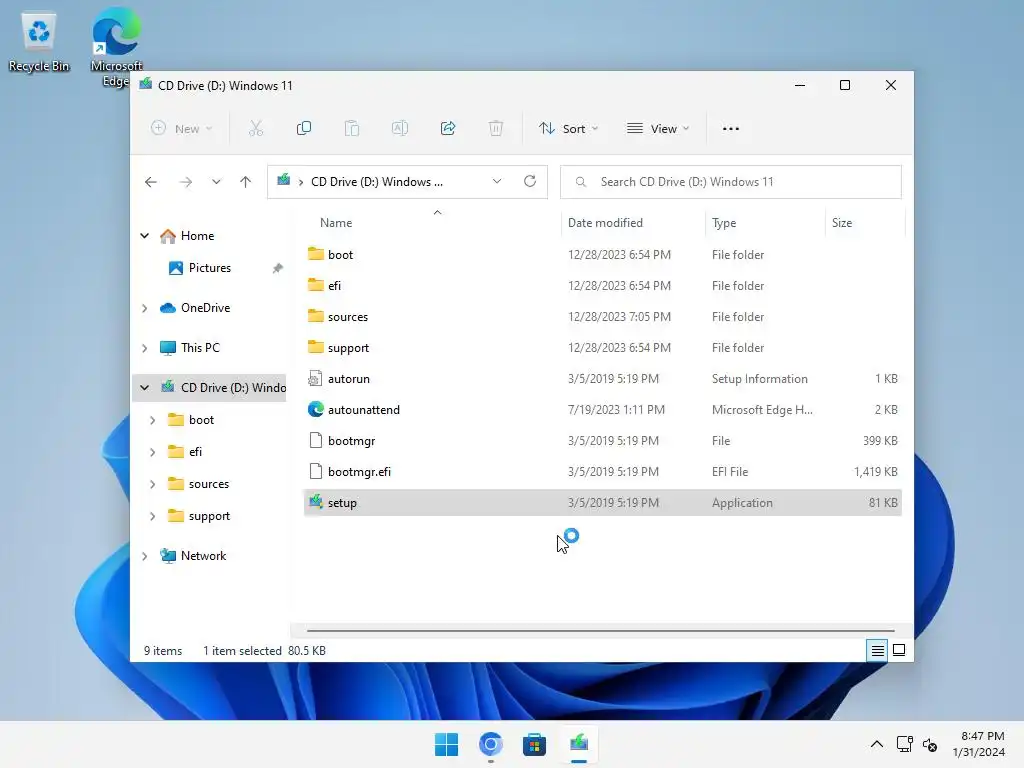Image resolution: width=1024 pixels, height=768 pixels.
Task: Click the Rename icon in the toolbar
Action: point(400,129)
